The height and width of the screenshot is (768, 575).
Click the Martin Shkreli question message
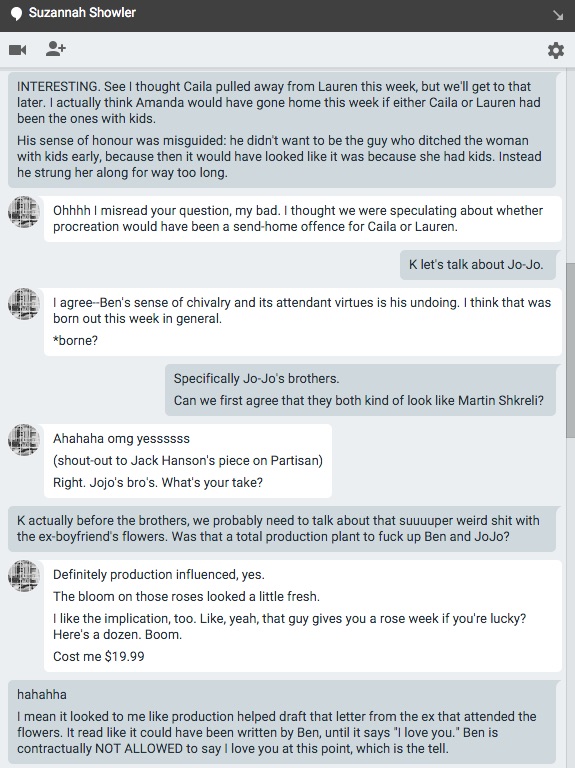[x=359, y=401]
